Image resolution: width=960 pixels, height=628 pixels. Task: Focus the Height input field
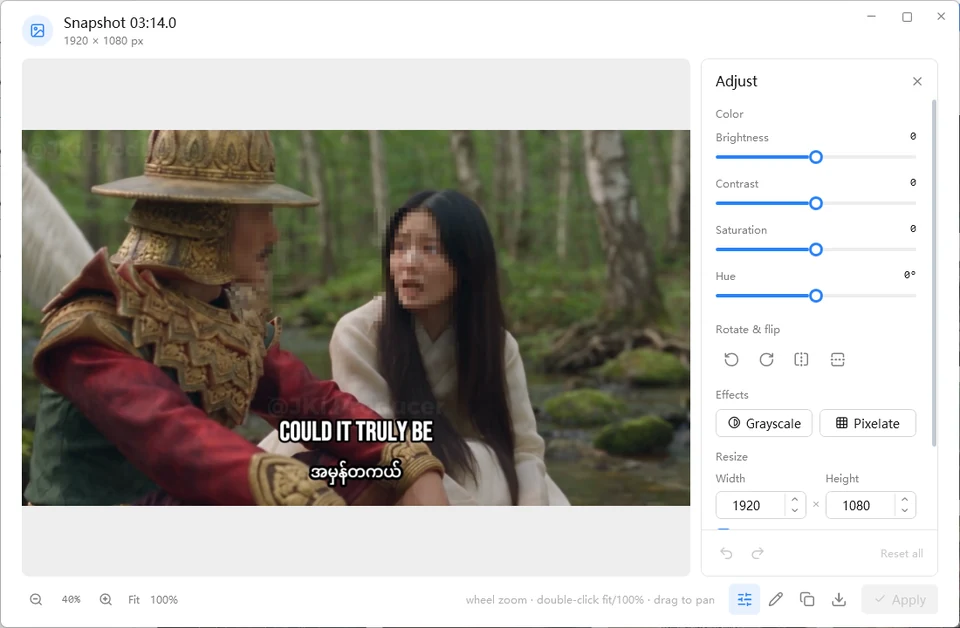pos(860,506)
